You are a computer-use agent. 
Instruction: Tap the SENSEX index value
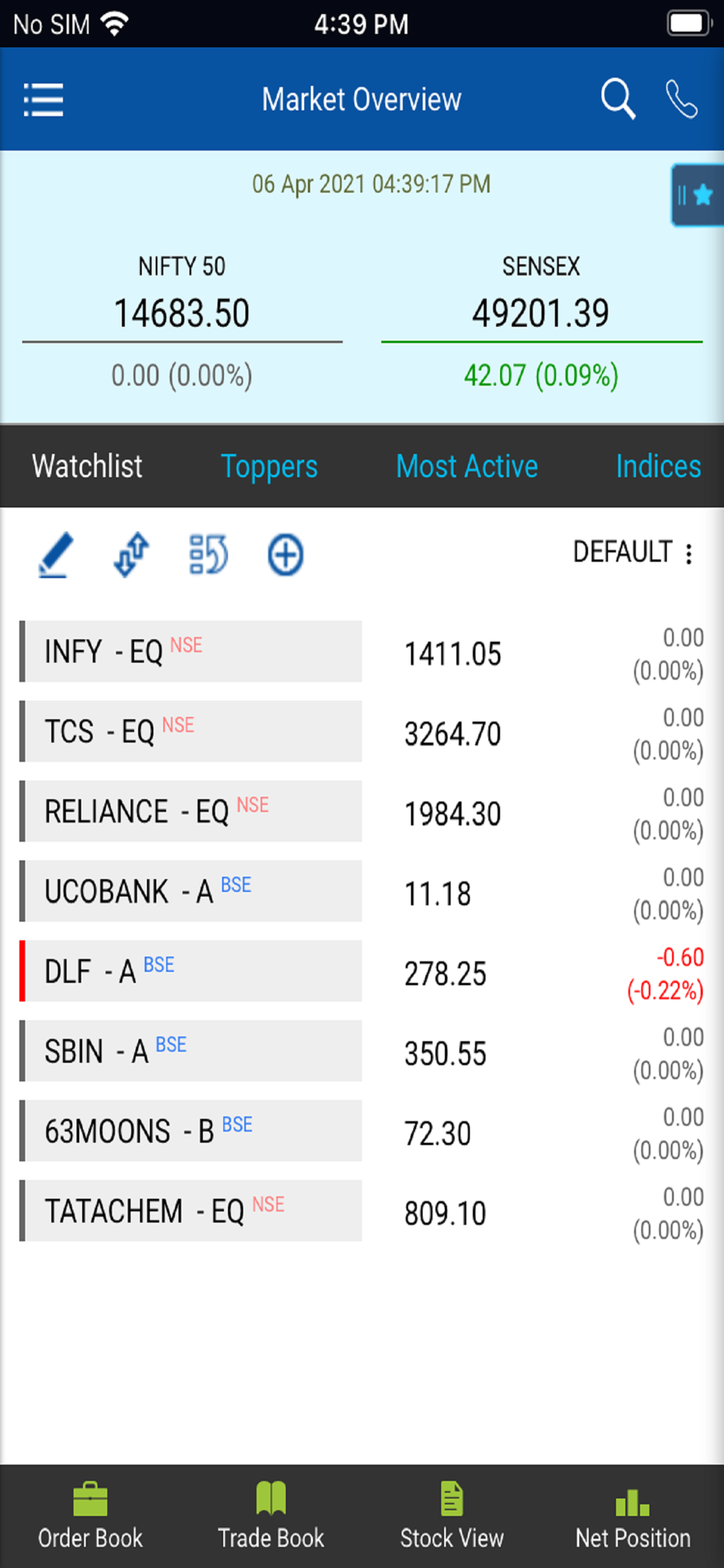pos(541,314)
